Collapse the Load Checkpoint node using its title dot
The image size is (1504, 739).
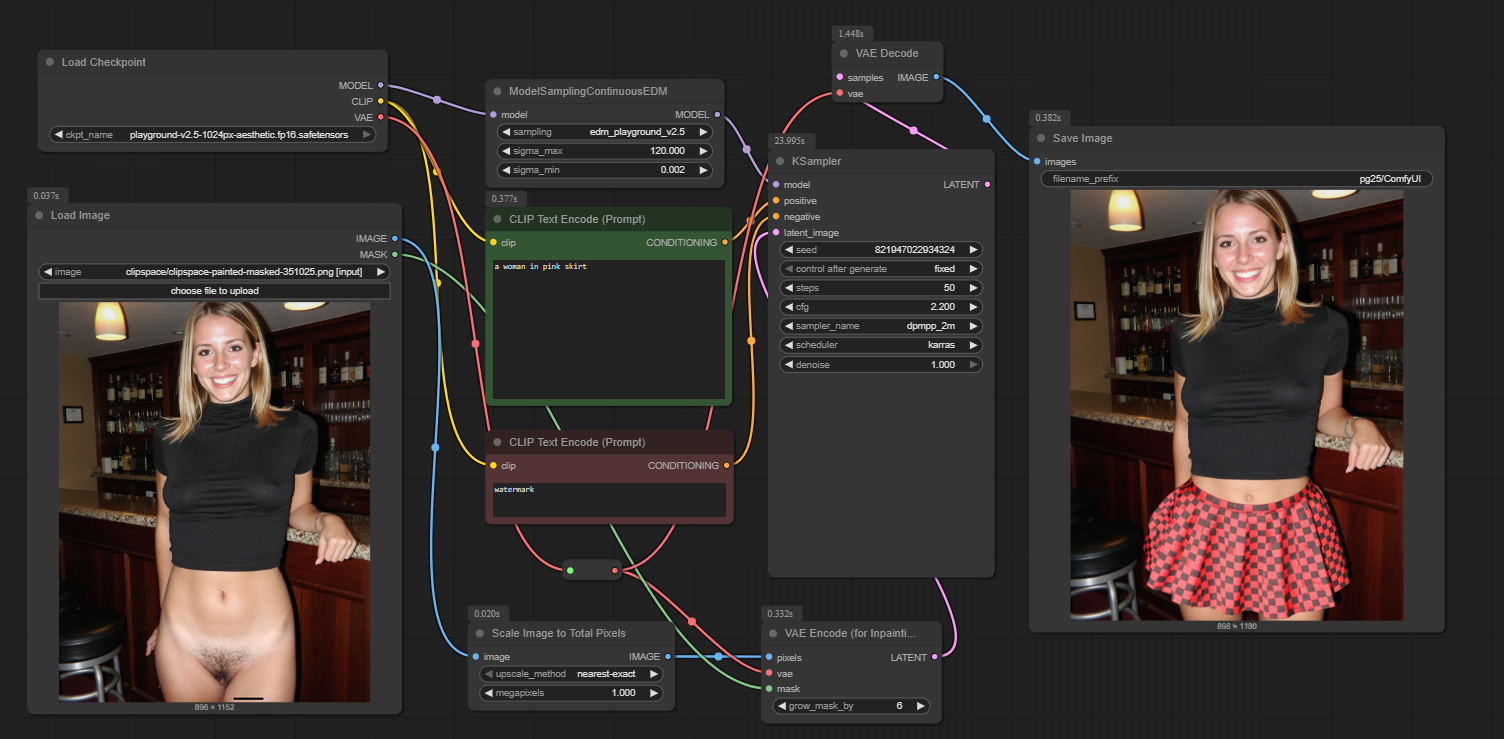pyautogui.click(x=50, y=62)
